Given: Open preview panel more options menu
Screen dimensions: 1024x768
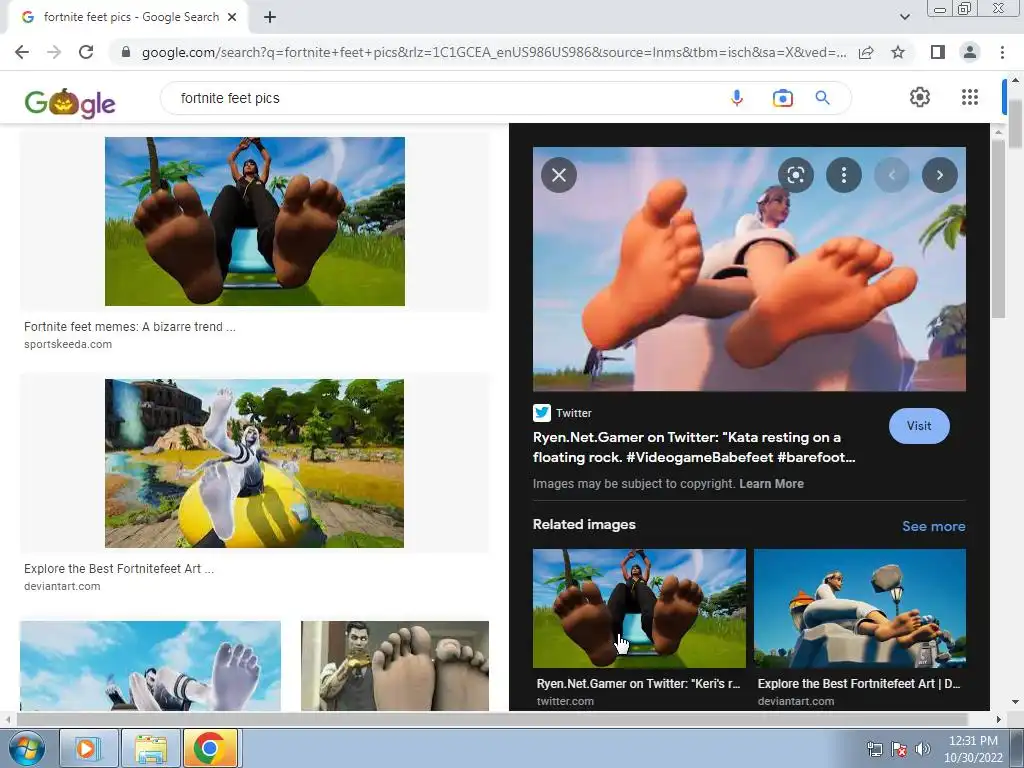Looking at the screenshot, I should point(844,175).
